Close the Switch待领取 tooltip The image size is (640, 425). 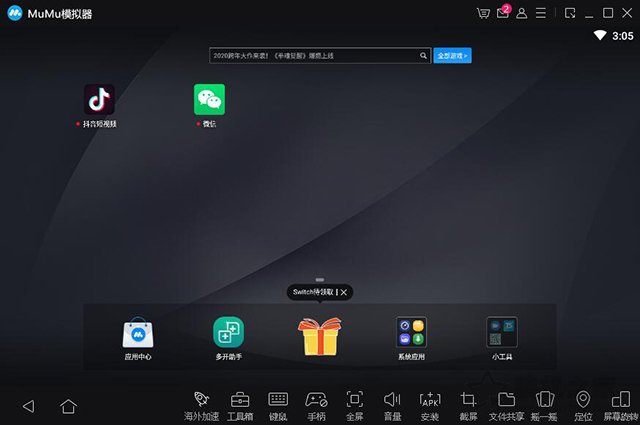click(343, 292)
